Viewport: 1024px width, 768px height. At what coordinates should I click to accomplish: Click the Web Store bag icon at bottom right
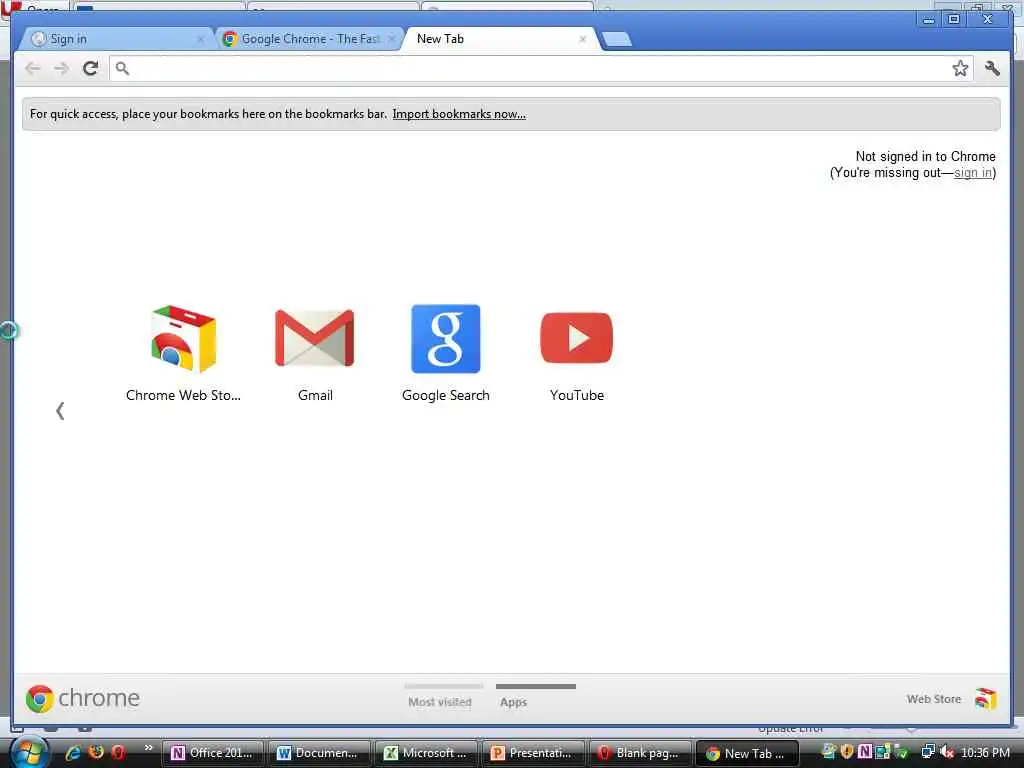(985, 699)
